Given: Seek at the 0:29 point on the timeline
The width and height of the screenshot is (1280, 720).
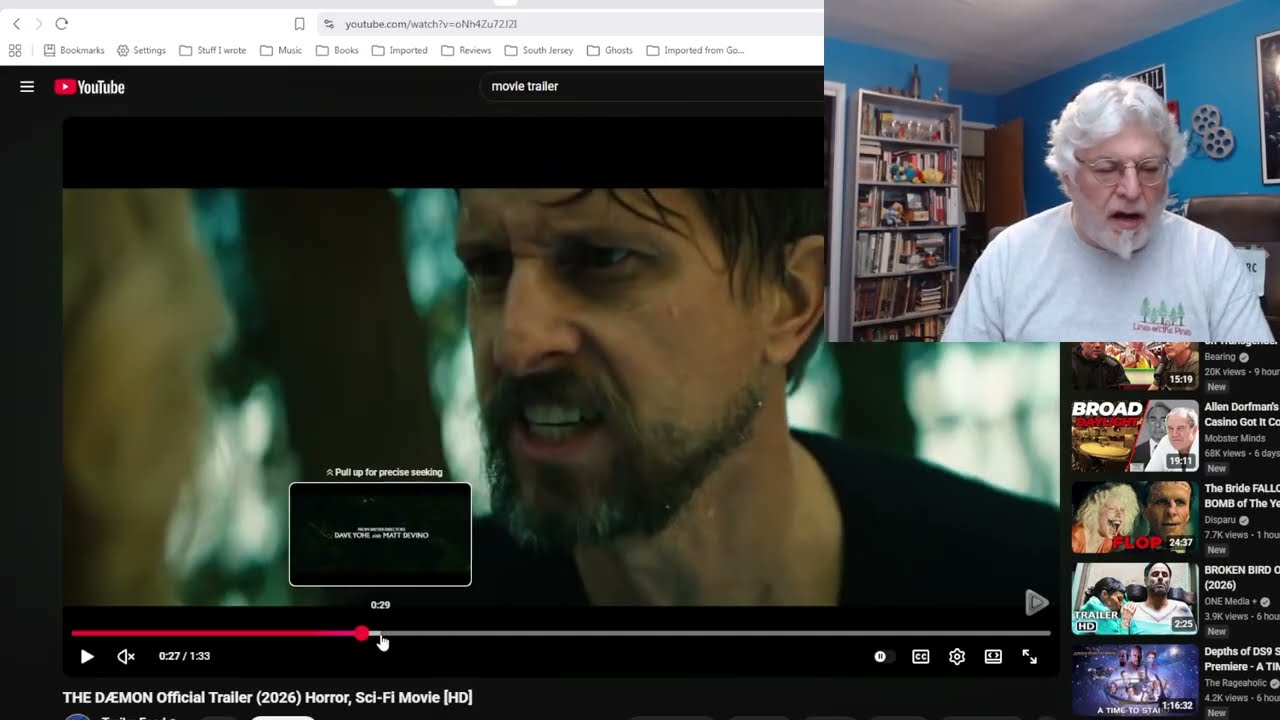Looking at the screenshot, I should pos(381,633).
